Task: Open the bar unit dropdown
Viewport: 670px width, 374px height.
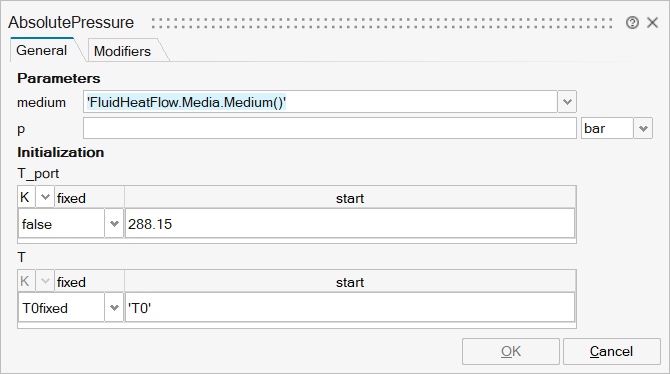Action: (643, 128)
